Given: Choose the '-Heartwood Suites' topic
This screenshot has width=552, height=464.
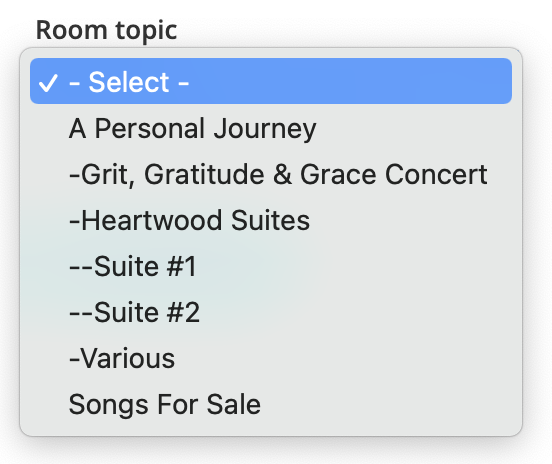Looking at the screenshot, I should pos(271,220).
